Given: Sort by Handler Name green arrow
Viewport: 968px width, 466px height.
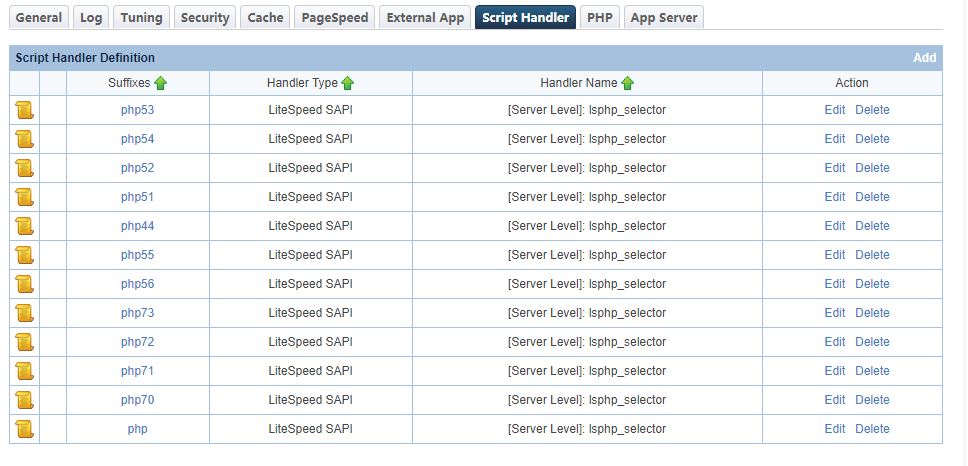Looking at the screenshot, I should click(627, 83).
